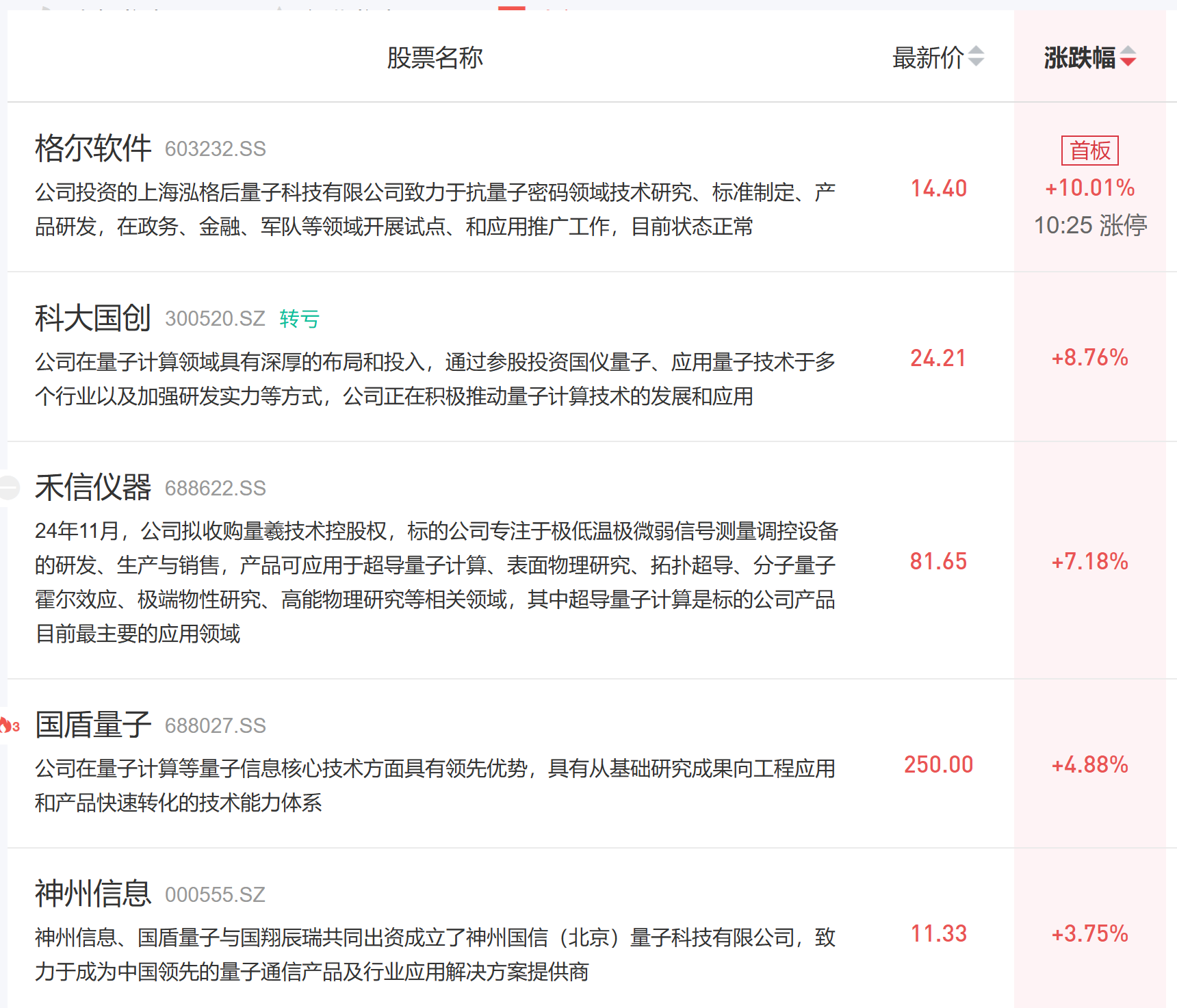Screen dimensions: 1177x1008
Task: Click 禾信仪器 description about 量羲技术
Action: 437,582
